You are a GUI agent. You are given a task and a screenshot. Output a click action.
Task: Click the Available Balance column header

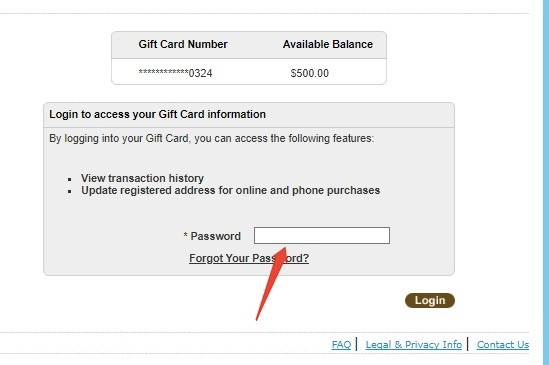point(328,44)
